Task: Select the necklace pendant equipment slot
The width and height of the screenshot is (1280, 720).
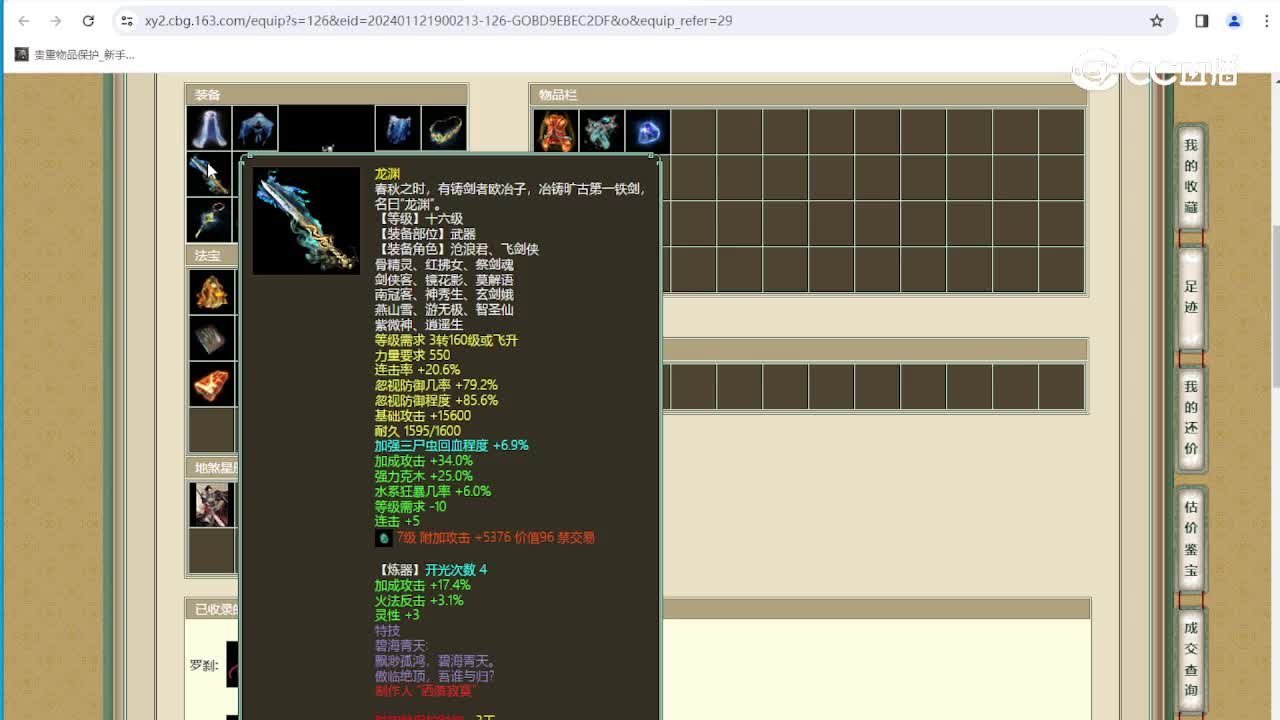Action: (x=210, y=220)
